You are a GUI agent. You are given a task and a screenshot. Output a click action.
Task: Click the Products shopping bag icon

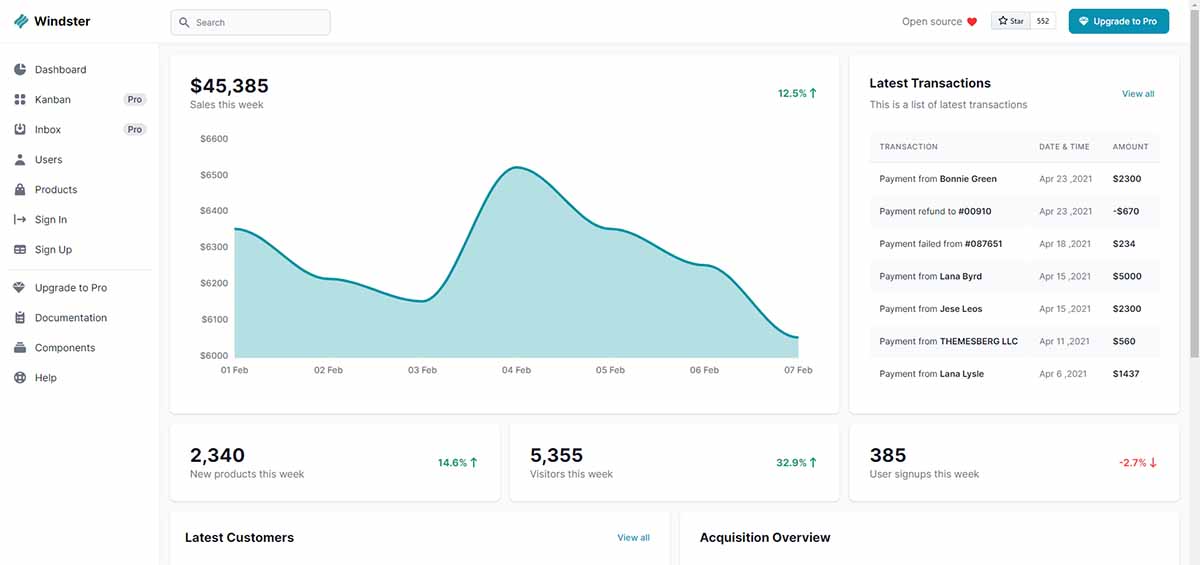point(20,190)
